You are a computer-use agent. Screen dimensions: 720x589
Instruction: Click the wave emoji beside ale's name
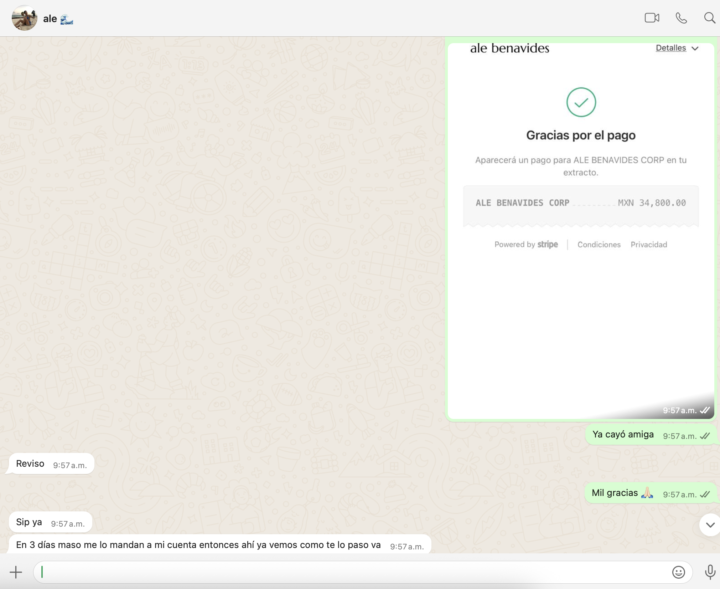click(67, 20)
